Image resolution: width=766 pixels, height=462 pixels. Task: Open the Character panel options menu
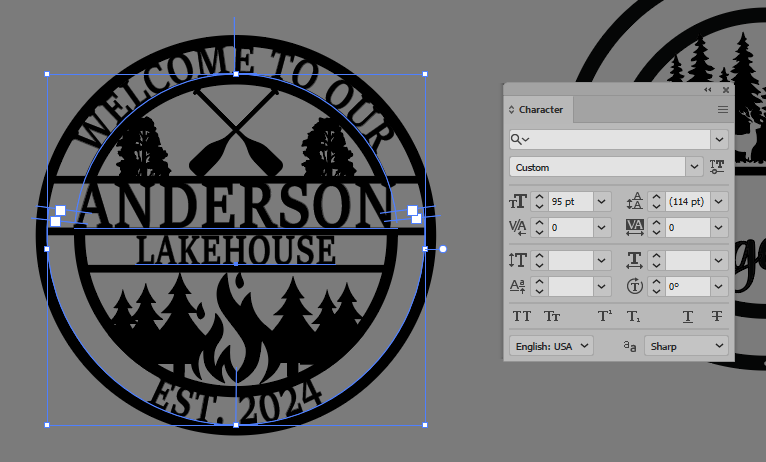tap(722, 109)
